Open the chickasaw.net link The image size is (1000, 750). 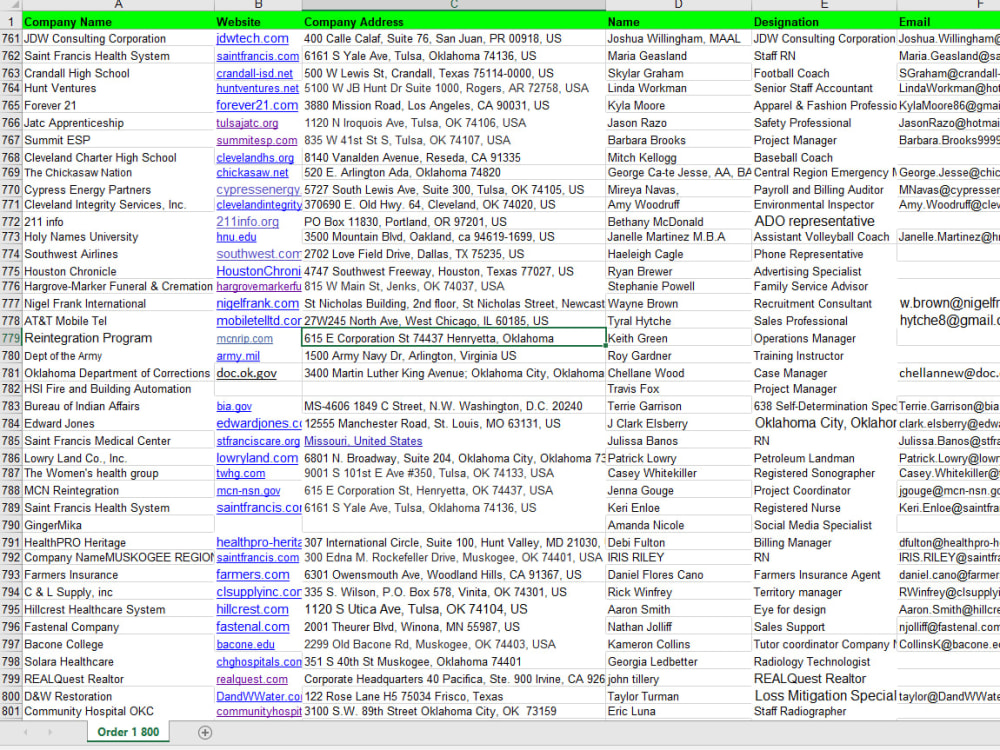[253, 173]
